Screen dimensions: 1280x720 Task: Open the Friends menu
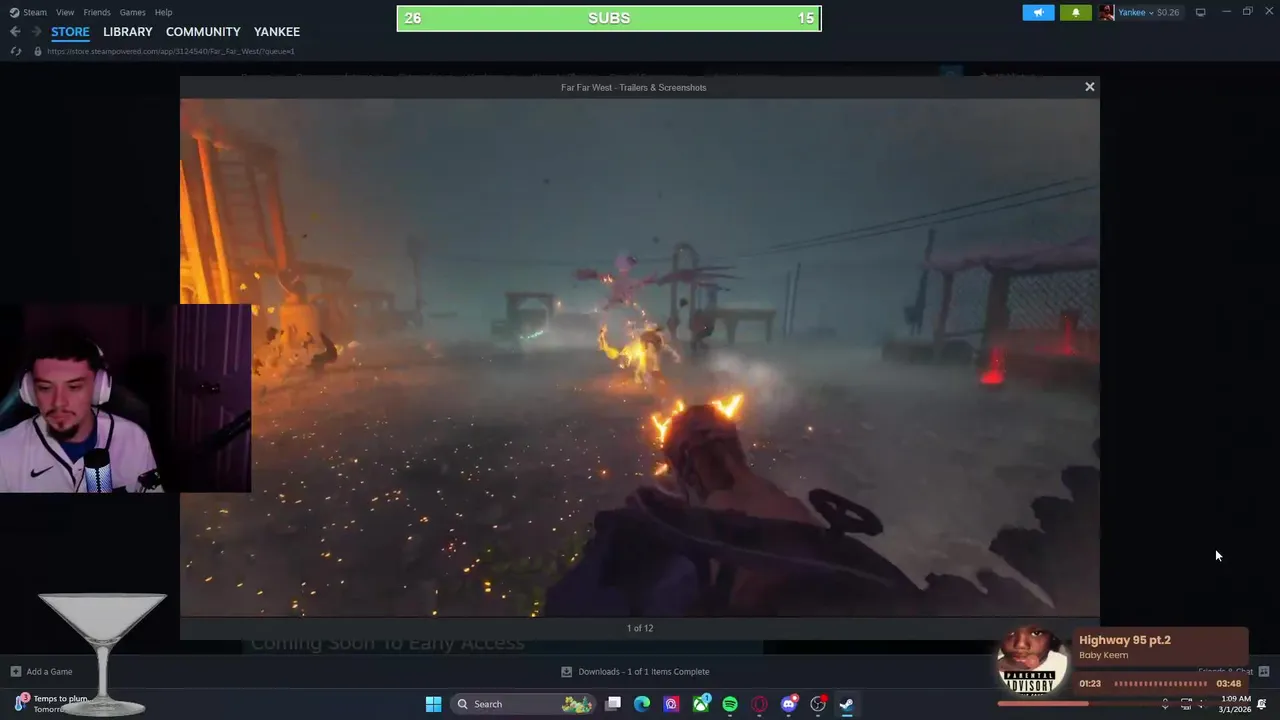pyautogui.click(x=97, y=12)
